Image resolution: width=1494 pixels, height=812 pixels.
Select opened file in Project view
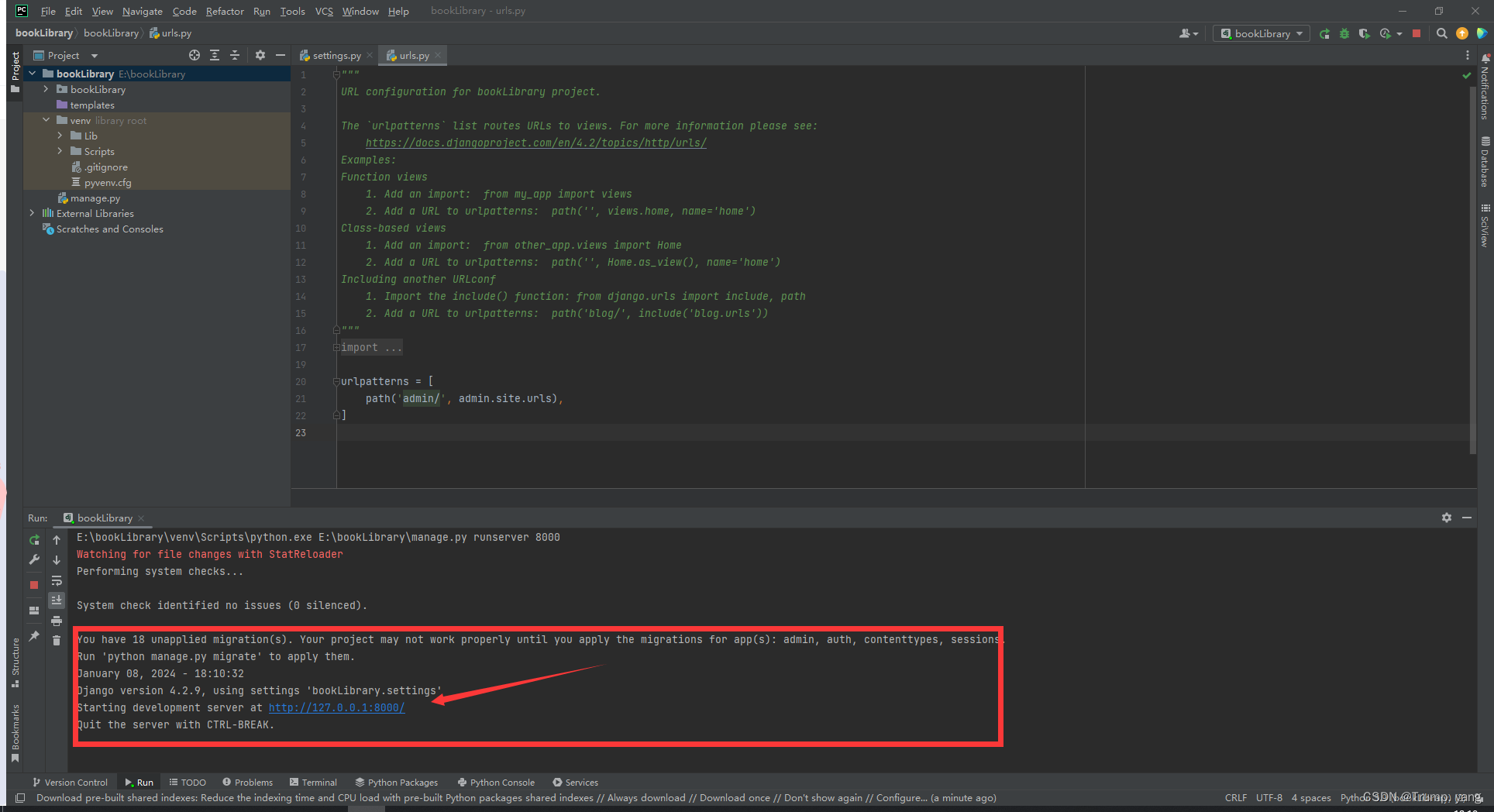point(194,55)
